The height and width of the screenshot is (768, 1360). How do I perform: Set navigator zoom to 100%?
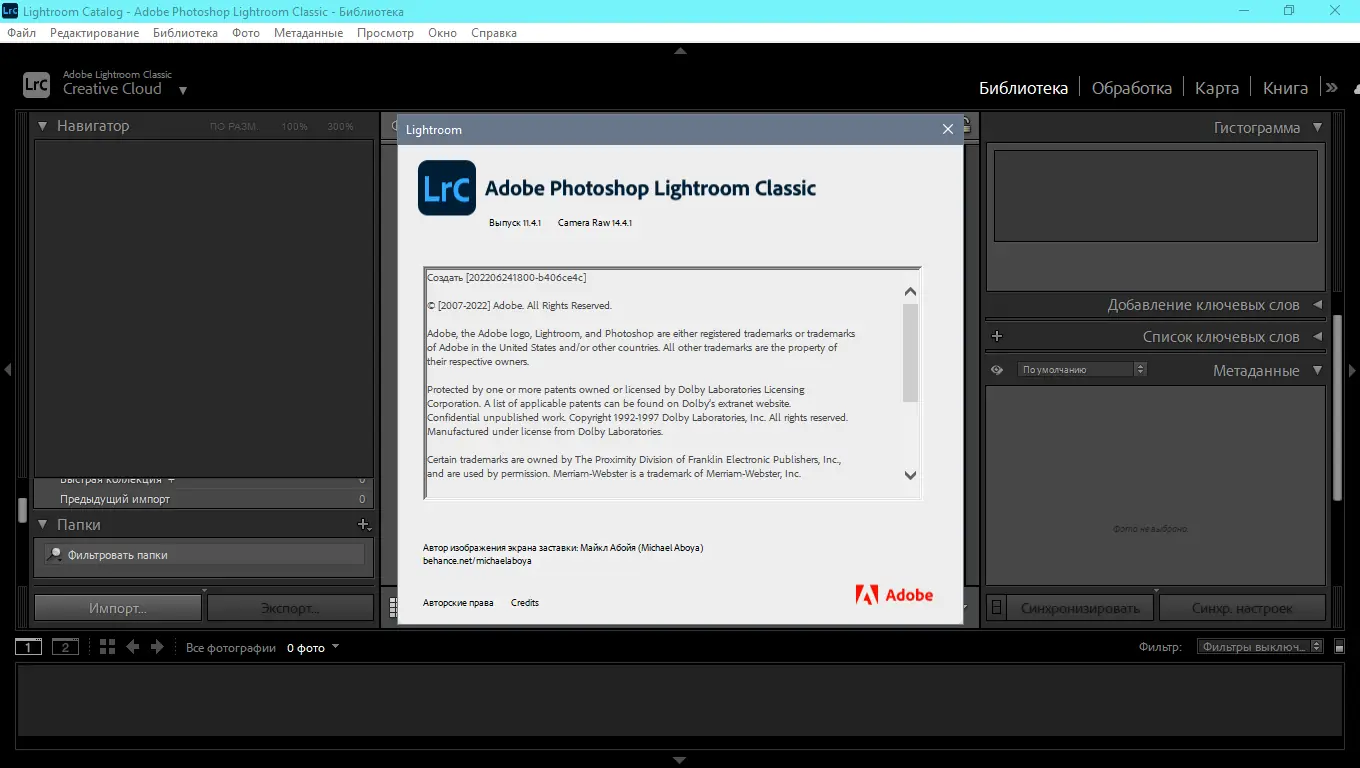(x=294, y=127)
